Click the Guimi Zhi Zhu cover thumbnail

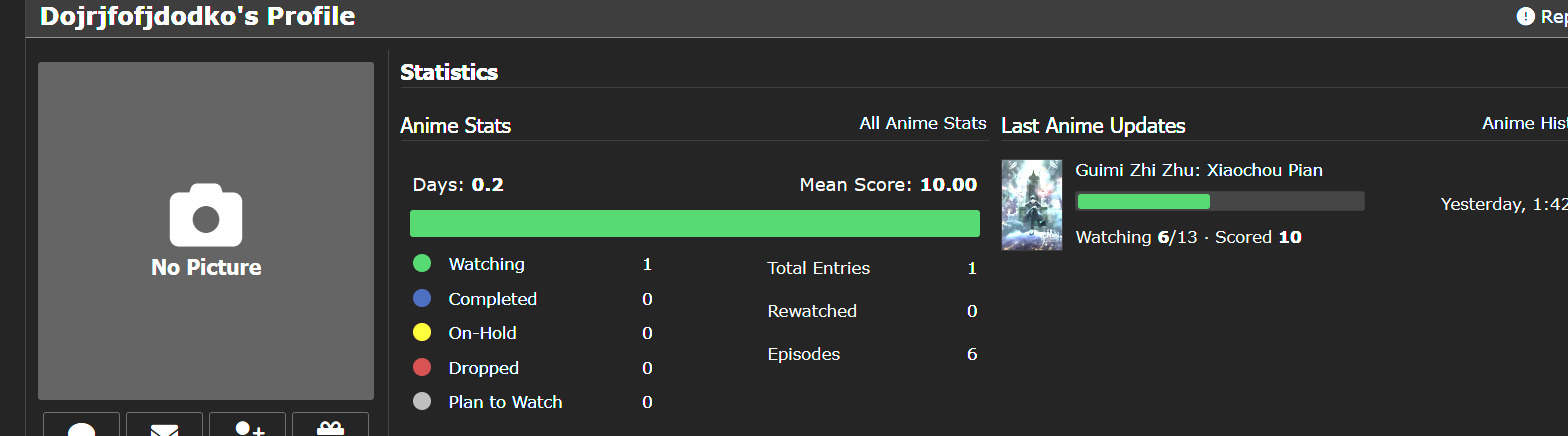(1031, 205)
